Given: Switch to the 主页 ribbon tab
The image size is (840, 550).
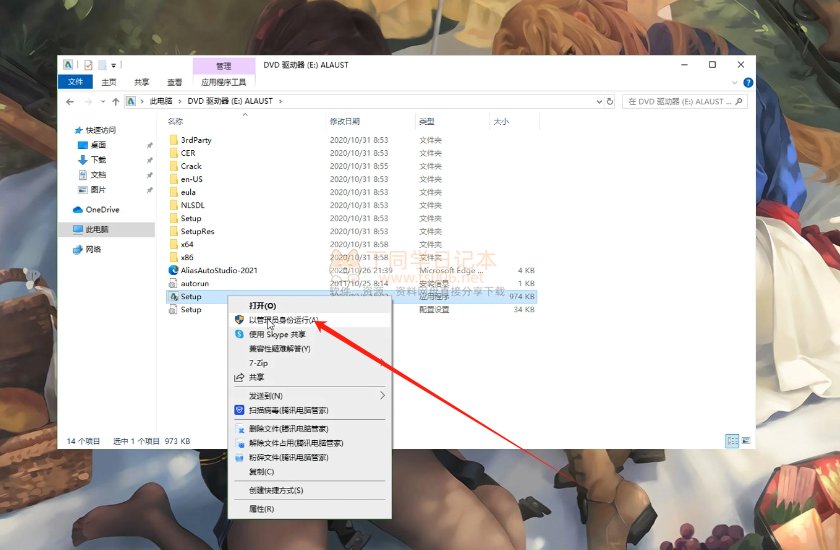Looking at the screenshot, I should [x=109, y=82].
